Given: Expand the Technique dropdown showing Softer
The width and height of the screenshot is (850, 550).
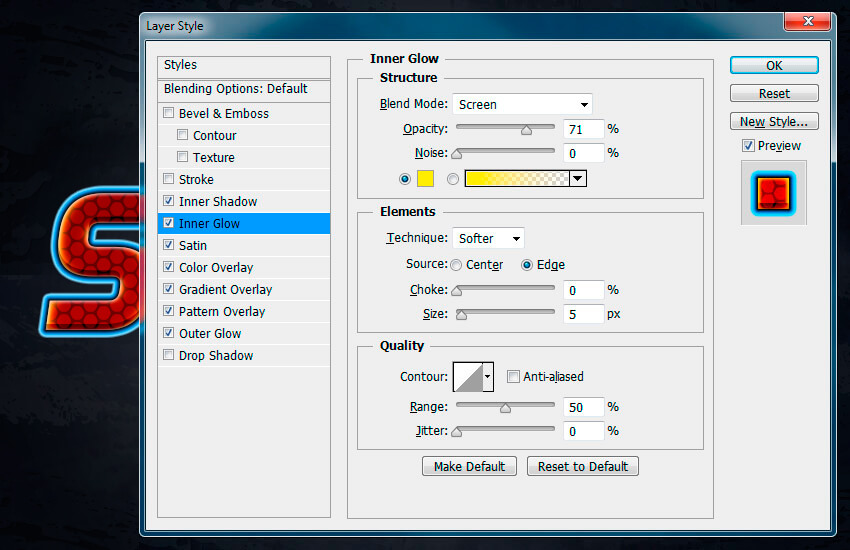Looking at the screenshot, I should [x=488, y=238].
